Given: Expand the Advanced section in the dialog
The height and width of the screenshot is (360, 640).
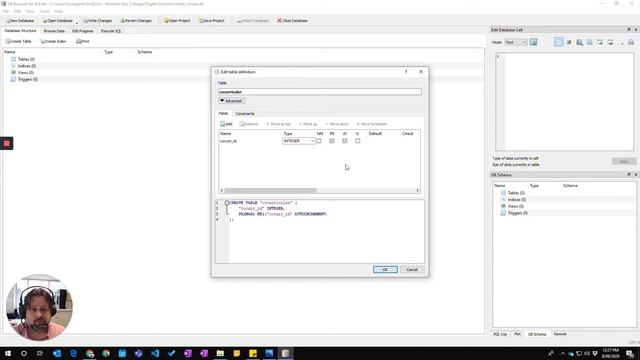Looking at the screenshot, I should point(231,101).
